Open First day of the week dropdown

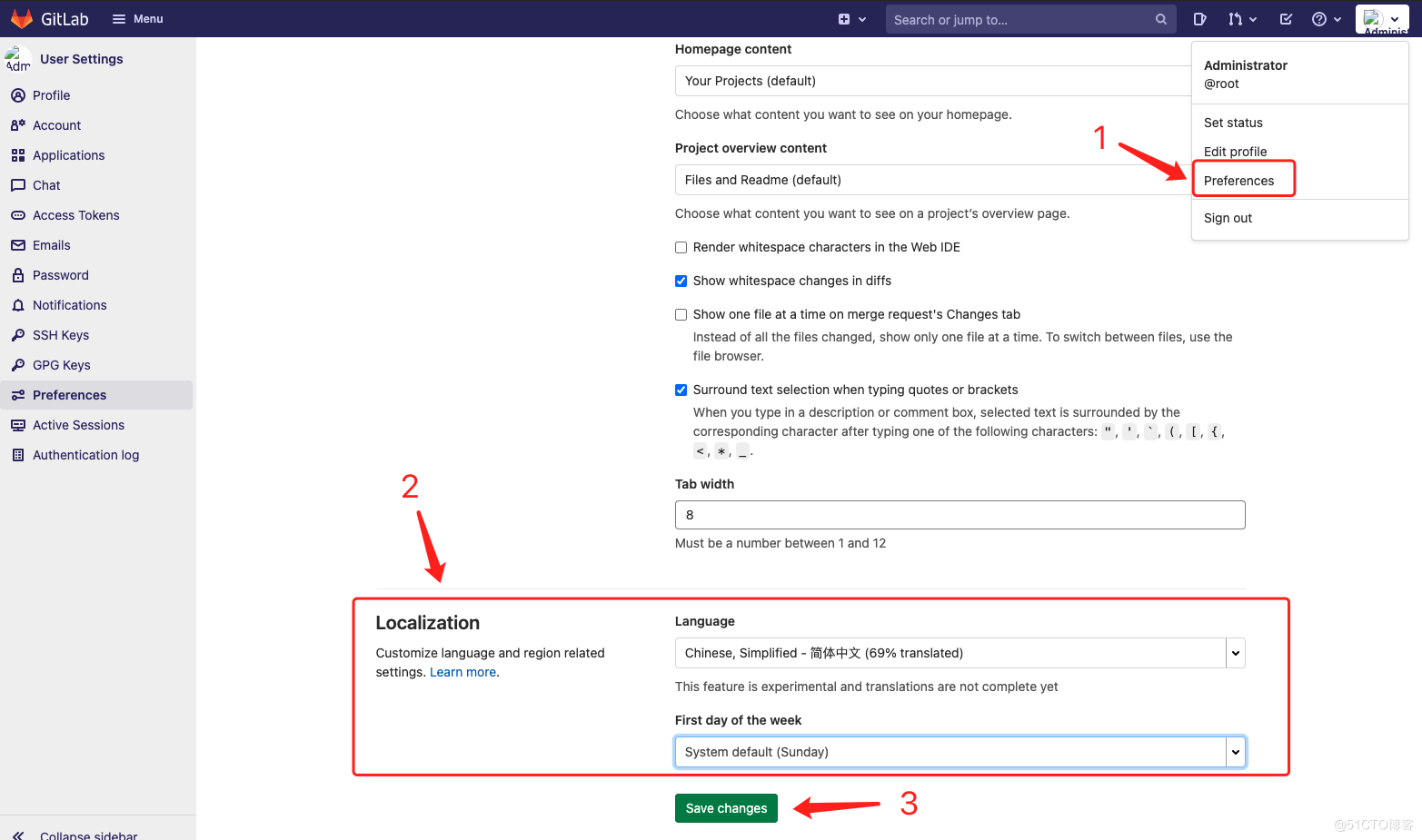click(960, 752)
